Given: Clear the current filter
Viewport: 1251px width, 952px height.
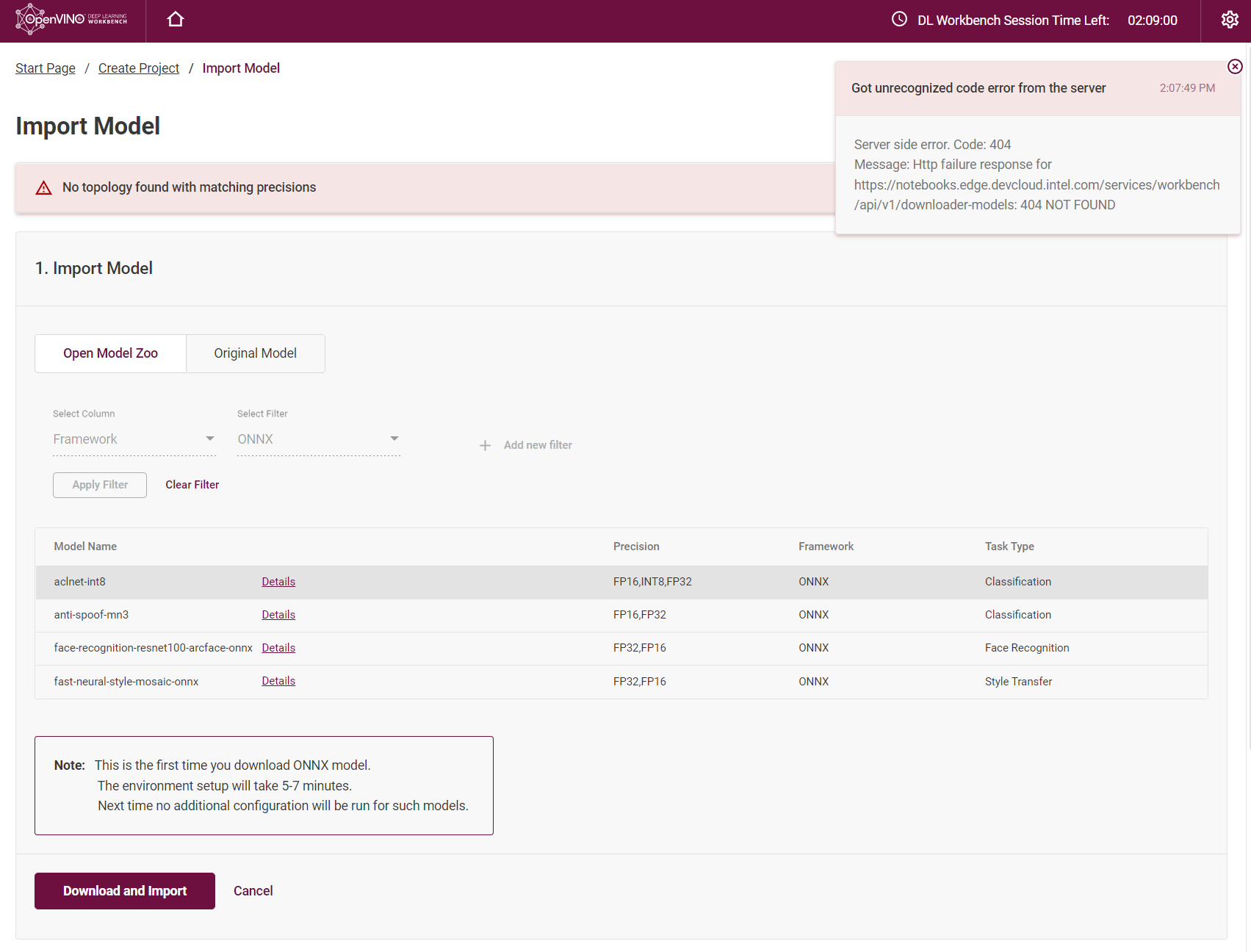Looking at the screenshot, I should pyautogui.click(x=192, y=485).
